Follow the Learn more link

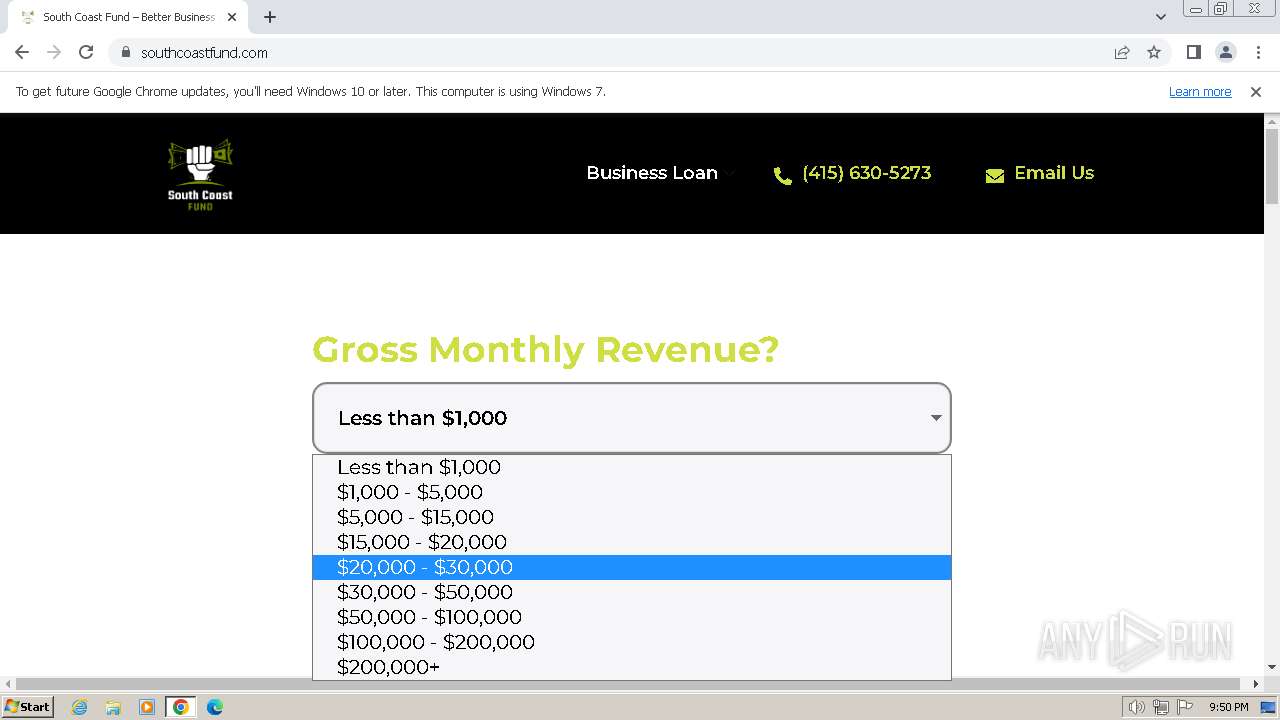pos(1200,92)
